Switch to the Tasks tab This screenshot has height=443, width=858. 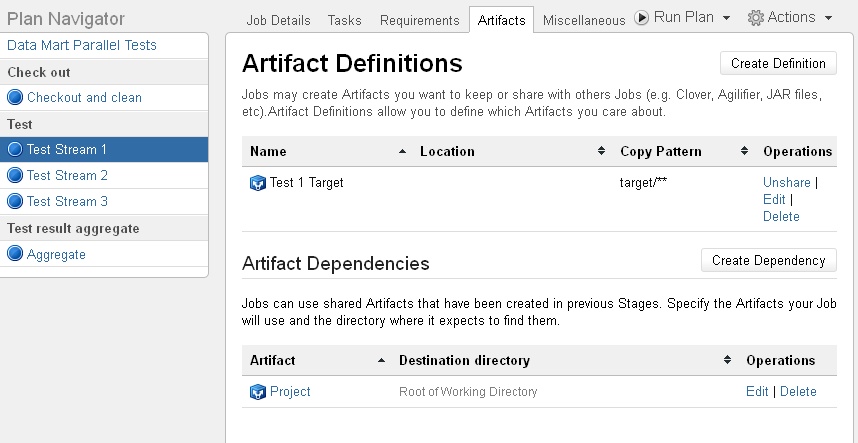pos(345,20)
